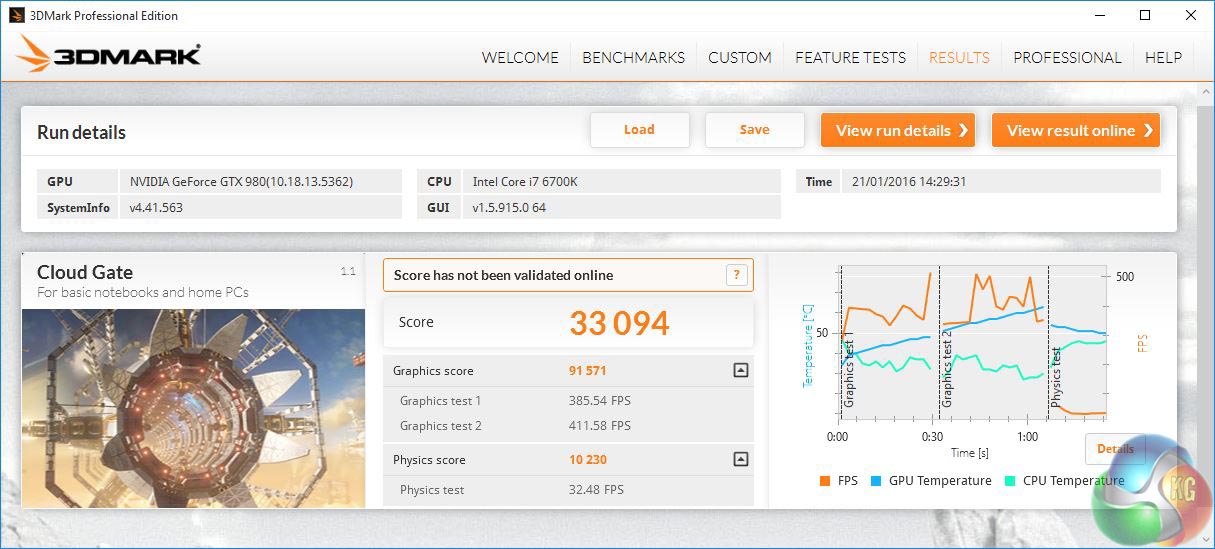Minimize the 3DMark window
Screen dimensions: 1215x549
point(1101,15)
